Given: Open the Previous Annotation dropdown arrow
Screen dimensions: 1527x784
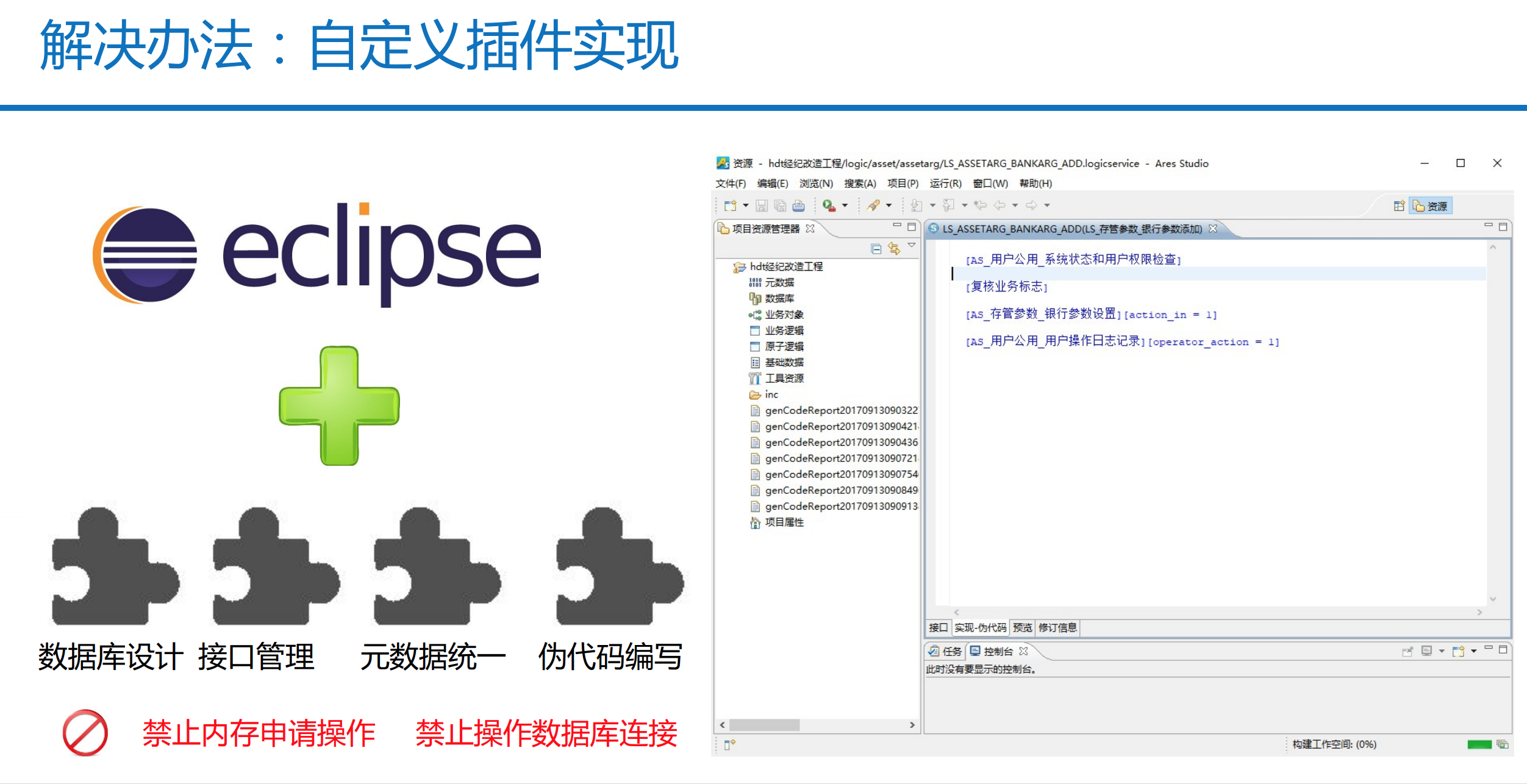Looking at the screenshot, I should tap(964, 205).
